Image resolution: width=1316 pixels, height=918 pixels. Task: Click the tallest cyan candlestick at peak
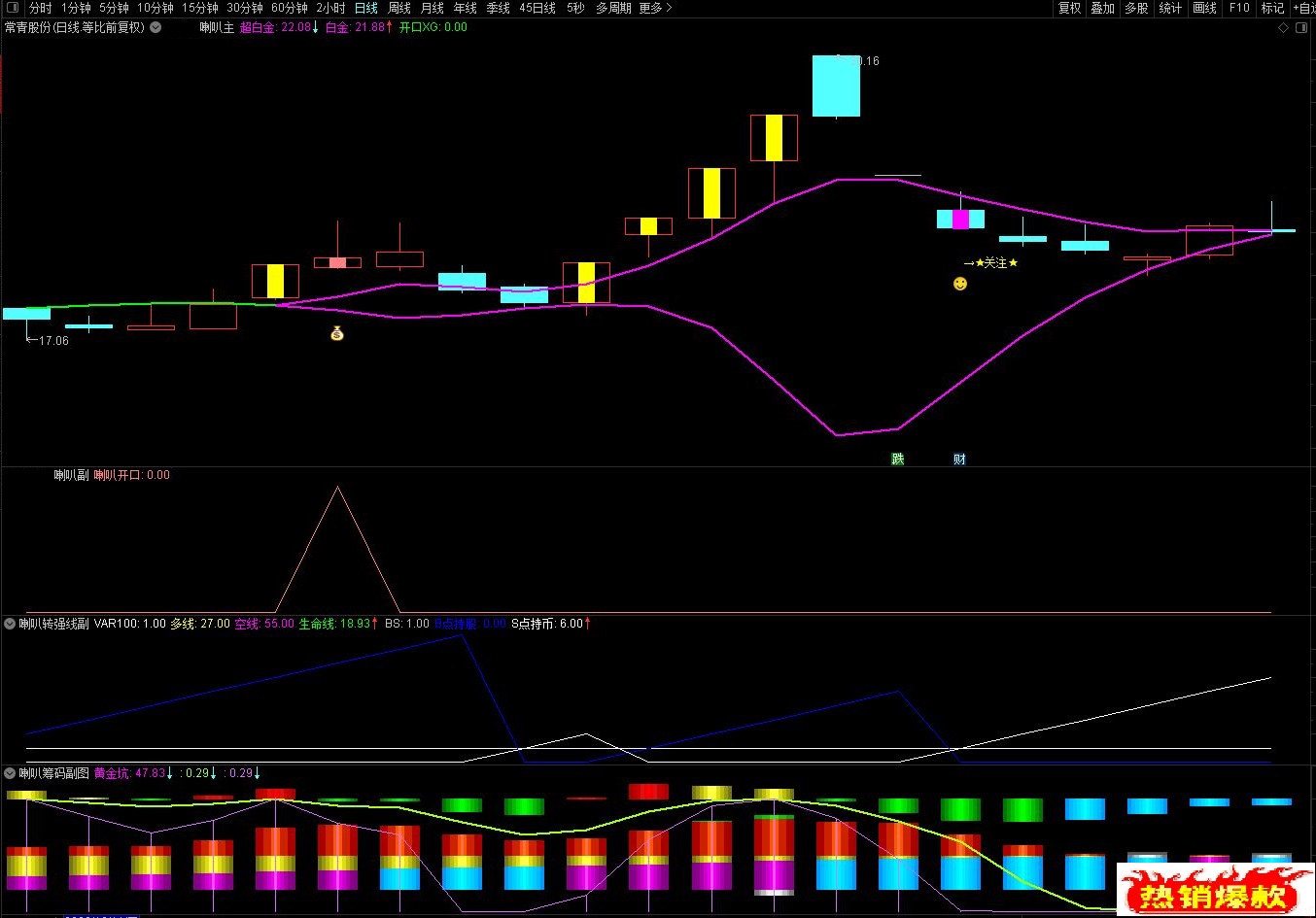836,85
